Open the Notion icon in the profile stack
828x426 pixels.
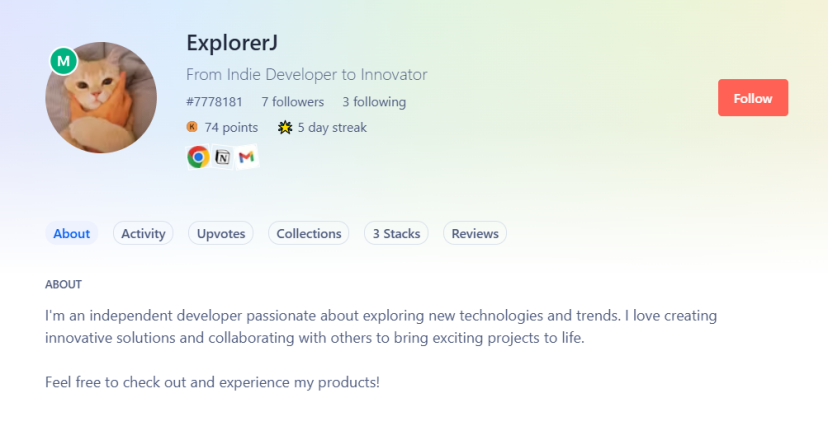[x=222, y=157]
